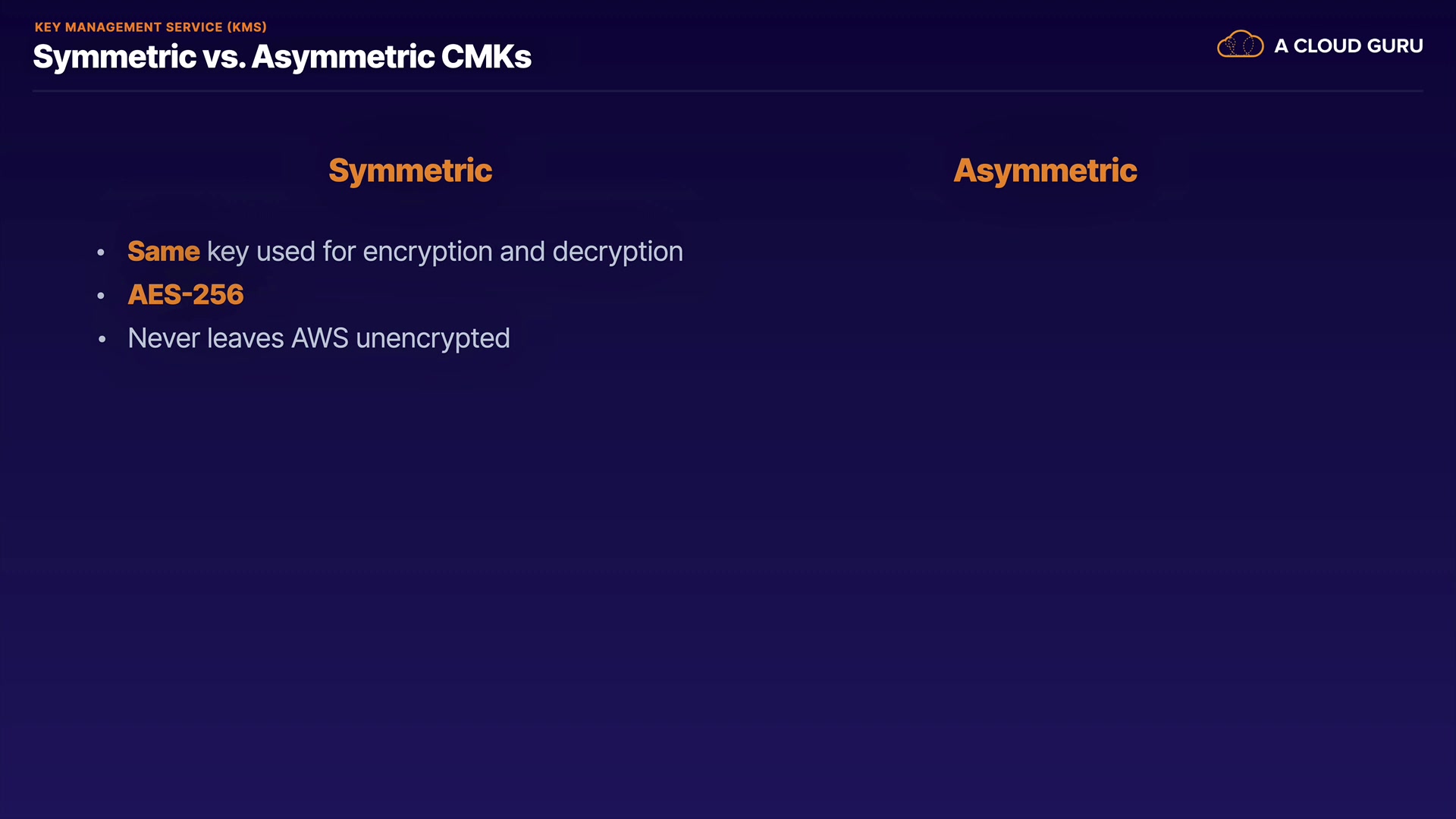
Task: Click the bullet dot beside "Never leaves AWS"
Action: click(x=102, y=339)
